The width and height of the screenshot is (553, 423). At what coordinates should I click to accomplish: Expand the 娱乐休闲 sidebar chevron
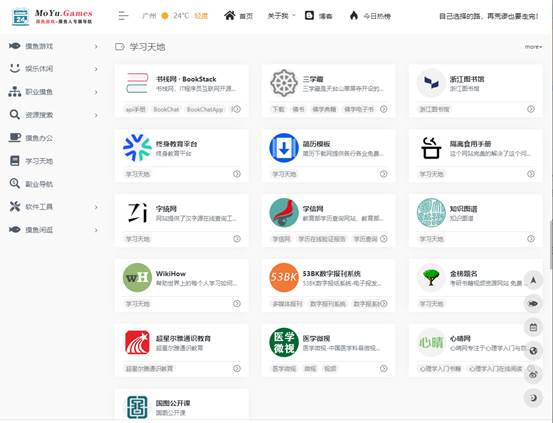96,69
